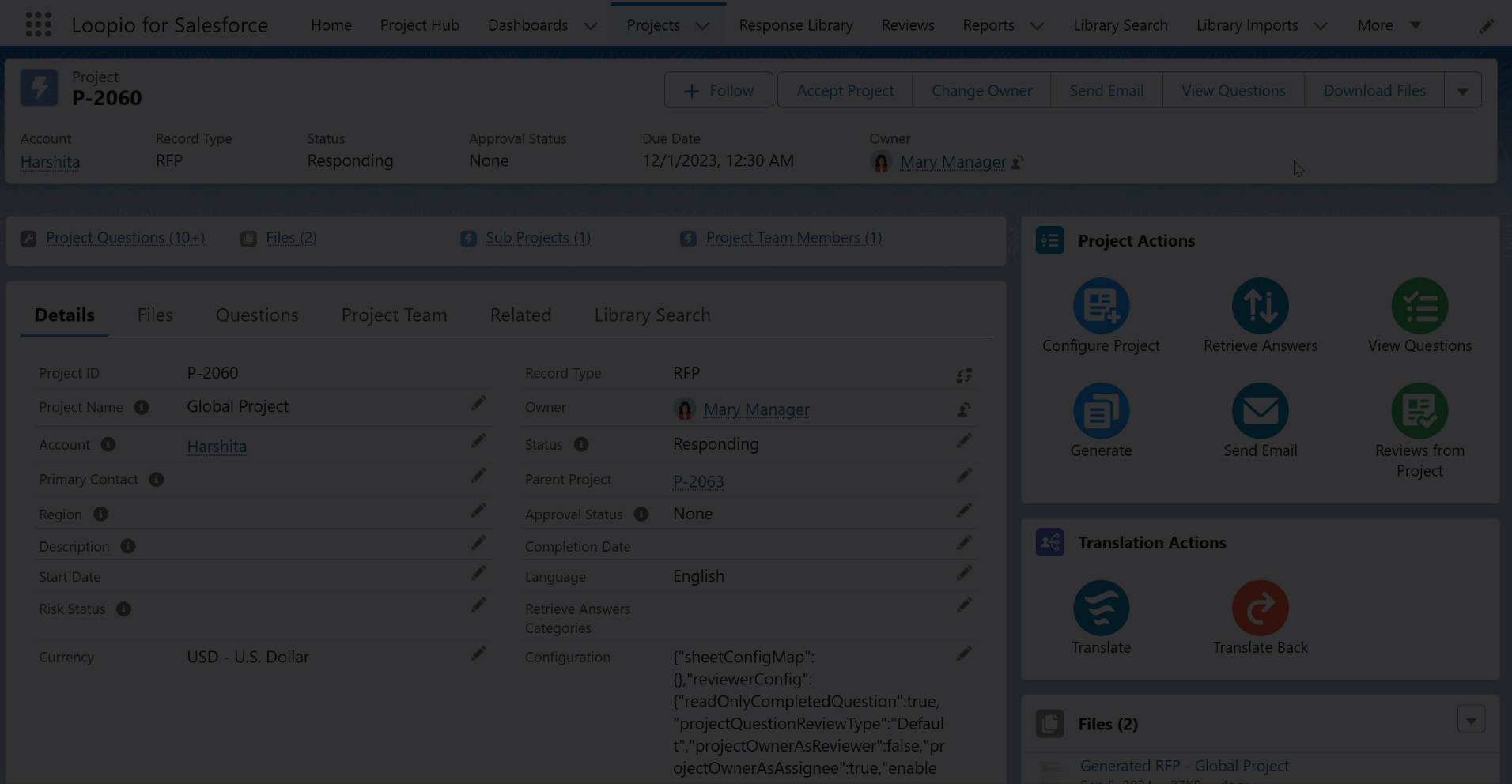Click the Accept Project button
This screenshot has width=1512, height=784.
845,90
